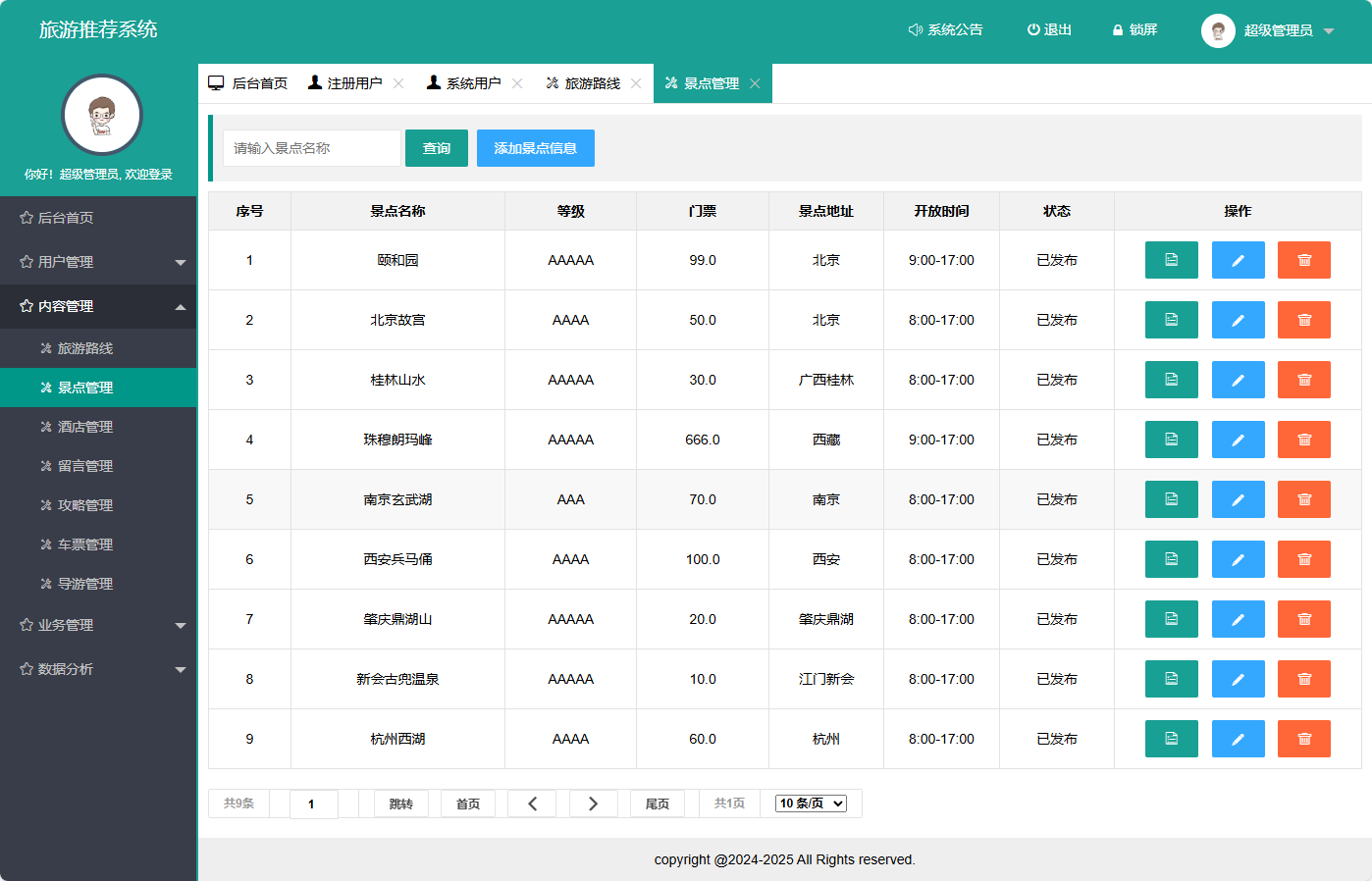This screenshot has height=881, width=1372.
Task: Delete 珠穆朗玛峰 record
Action: coord(1304,440)
